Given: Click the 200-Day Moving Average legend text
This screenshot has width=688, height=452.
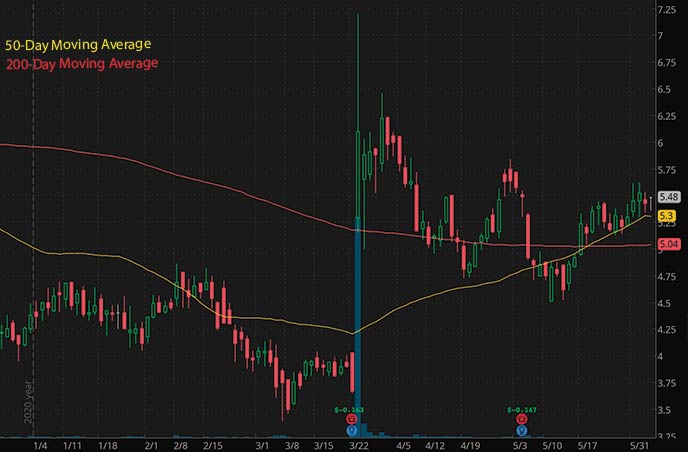Looking at the screenshot, I should (82, 64).
